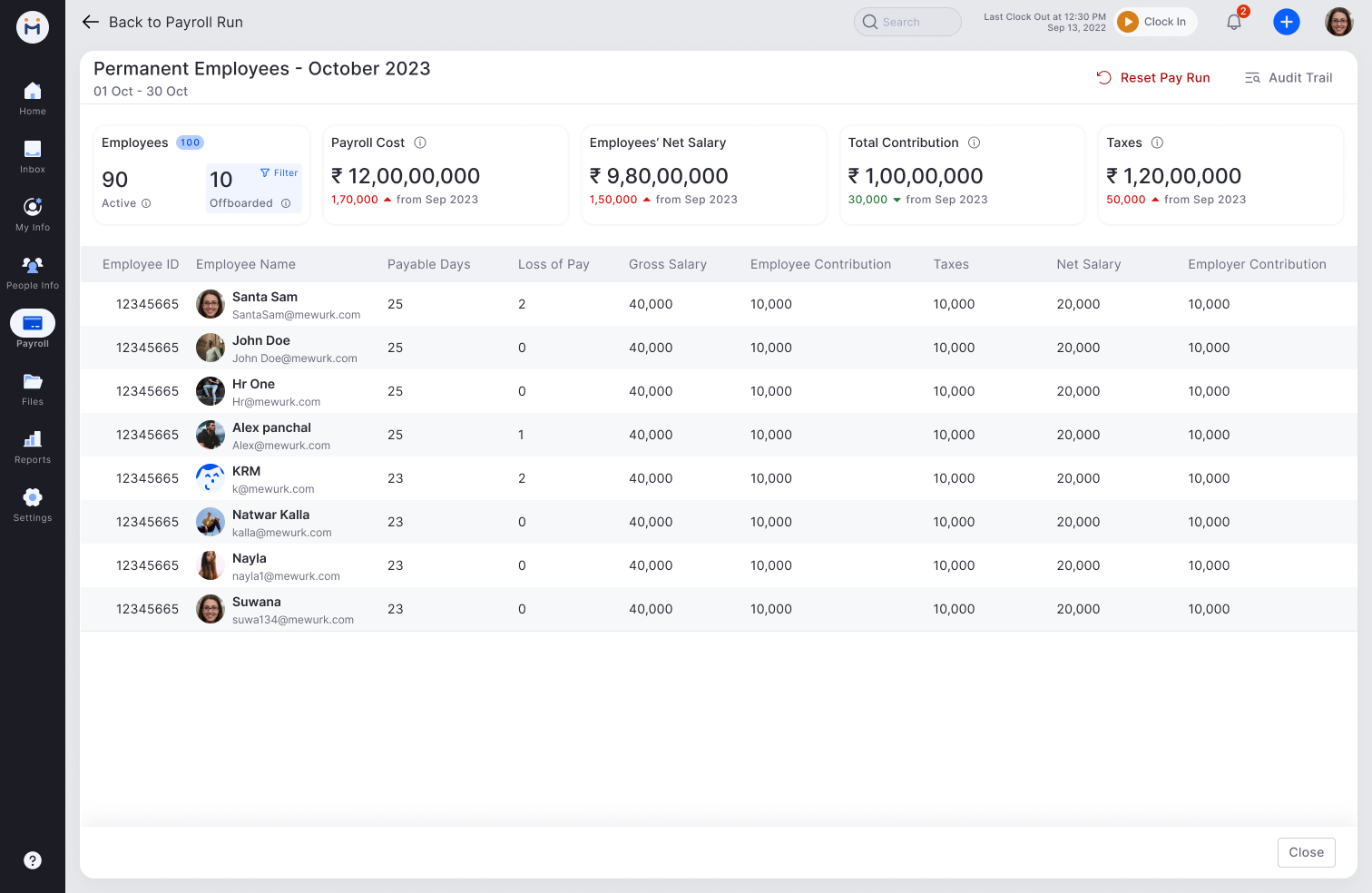
Task: Open the Filter beside Offboarded employees
Action: (279, 172)
